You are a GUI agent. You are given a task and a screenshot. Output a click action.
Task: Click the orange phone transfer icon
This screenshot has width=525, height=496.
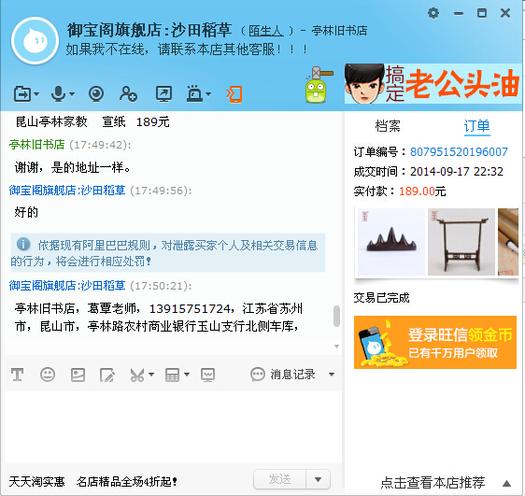coord(234,94)
